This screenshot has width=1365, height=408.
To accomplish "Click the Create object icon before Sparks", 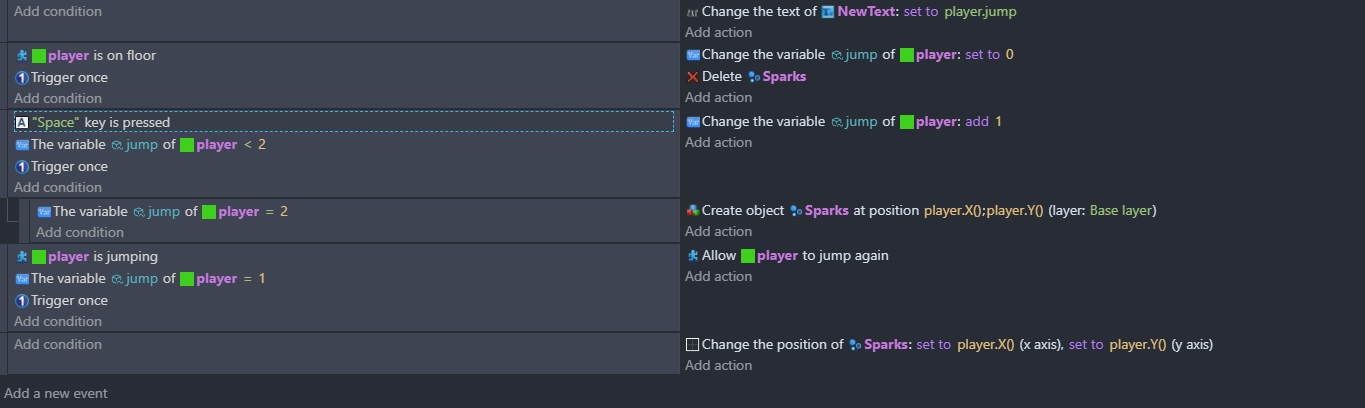I will [692, 211].
